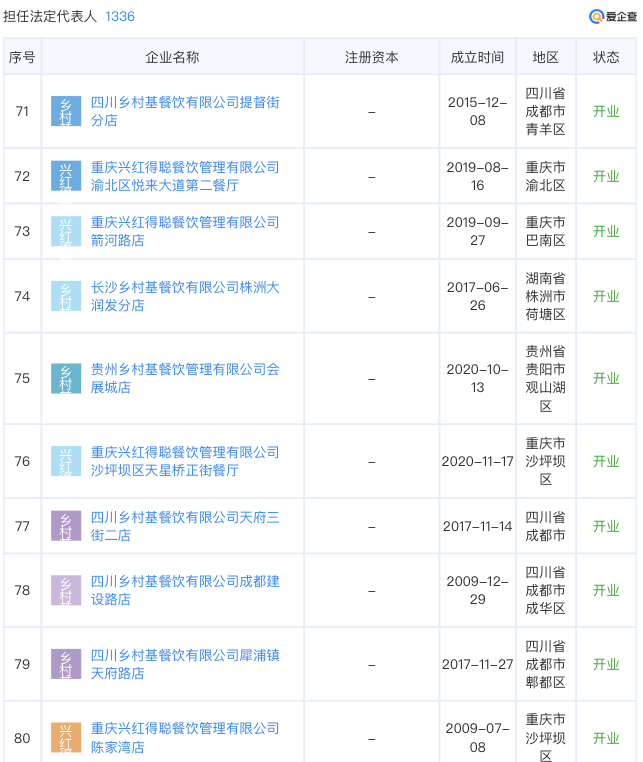Click orange logo for 陈家湾店 row

tap(66, 738)
